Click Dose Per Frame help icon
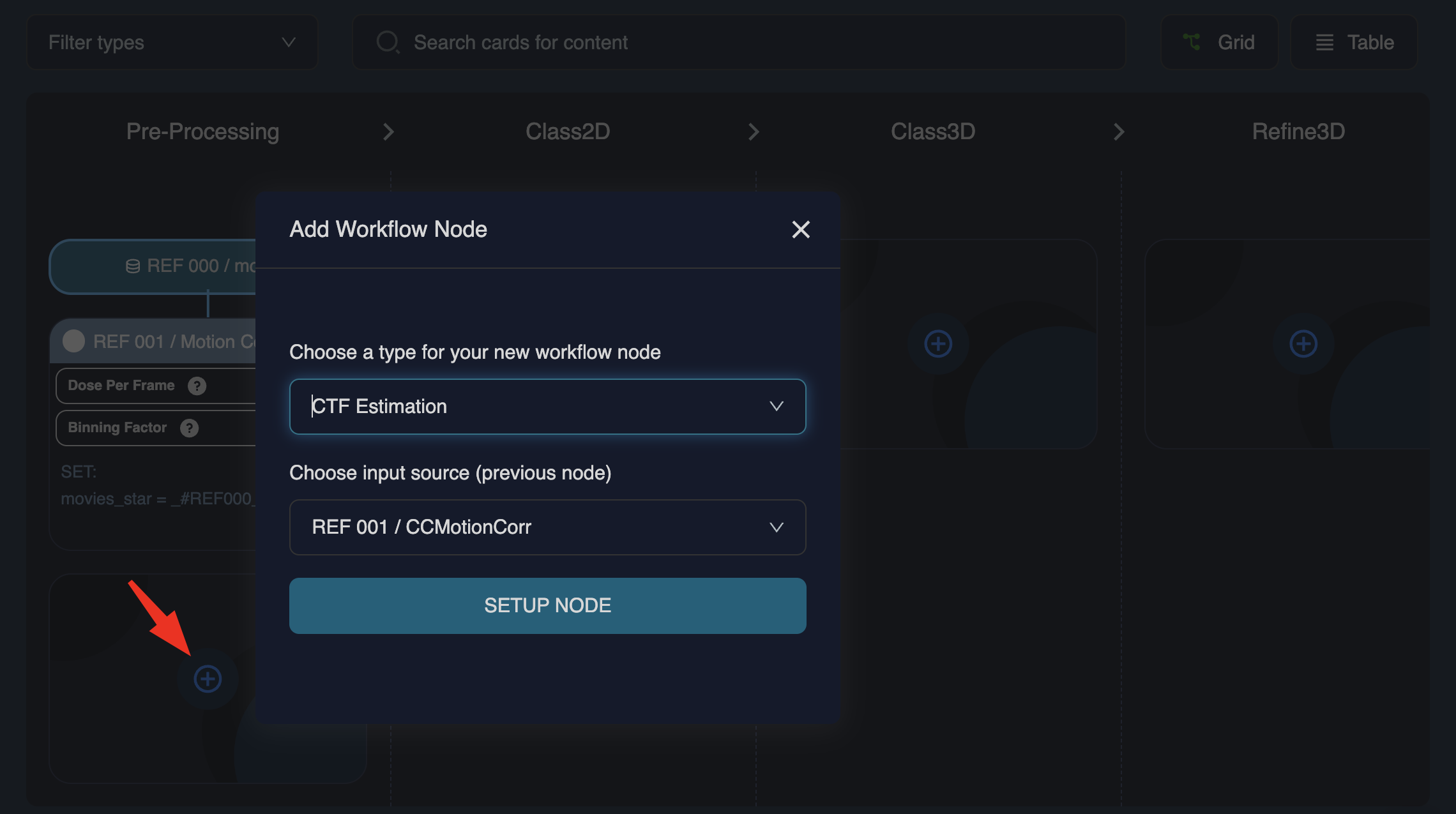The width and height of the screenshot is (1456, 814). click(197, 386)
